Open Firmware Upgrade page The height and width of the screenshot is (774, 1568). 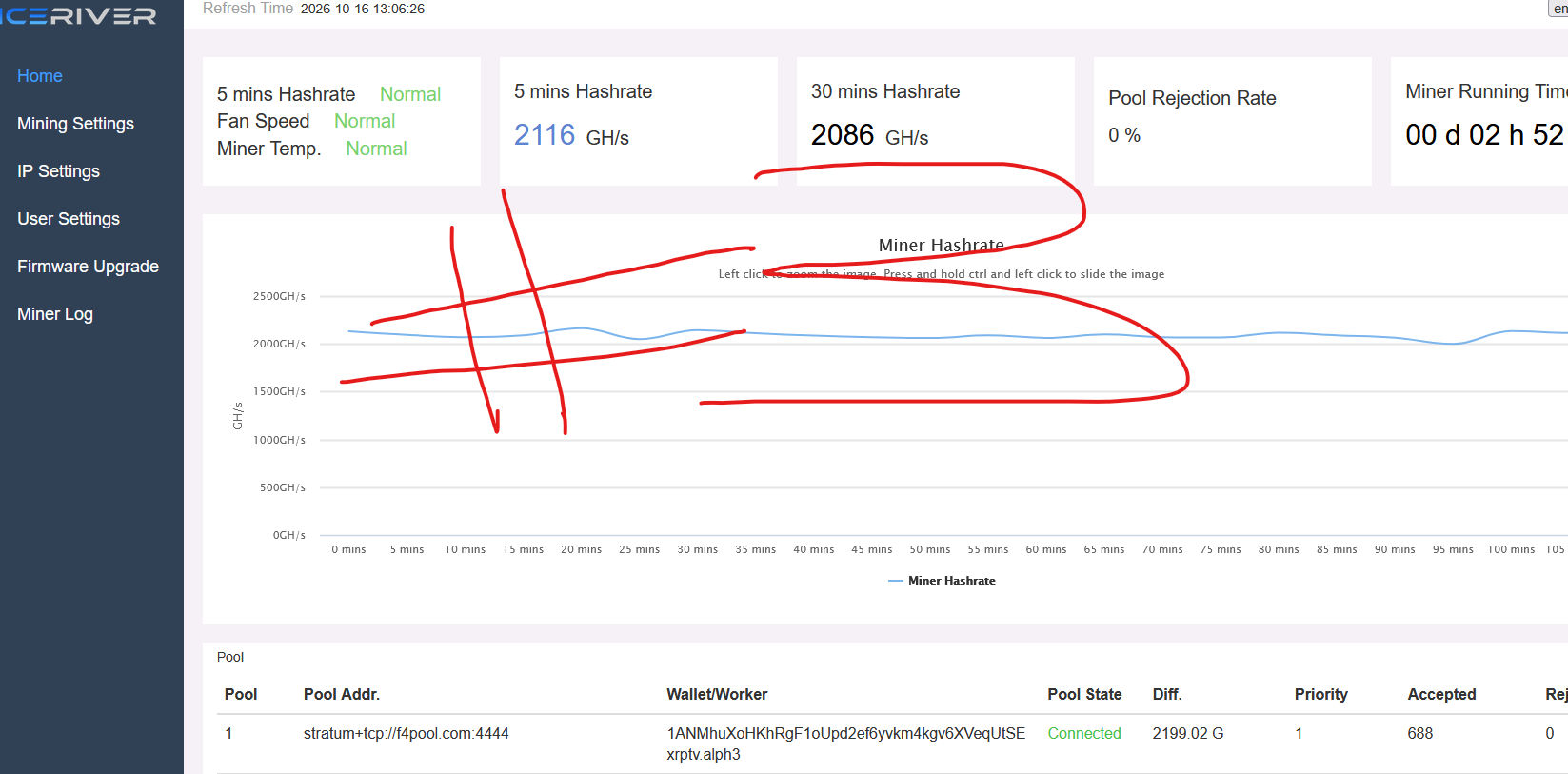coord(88,267)
